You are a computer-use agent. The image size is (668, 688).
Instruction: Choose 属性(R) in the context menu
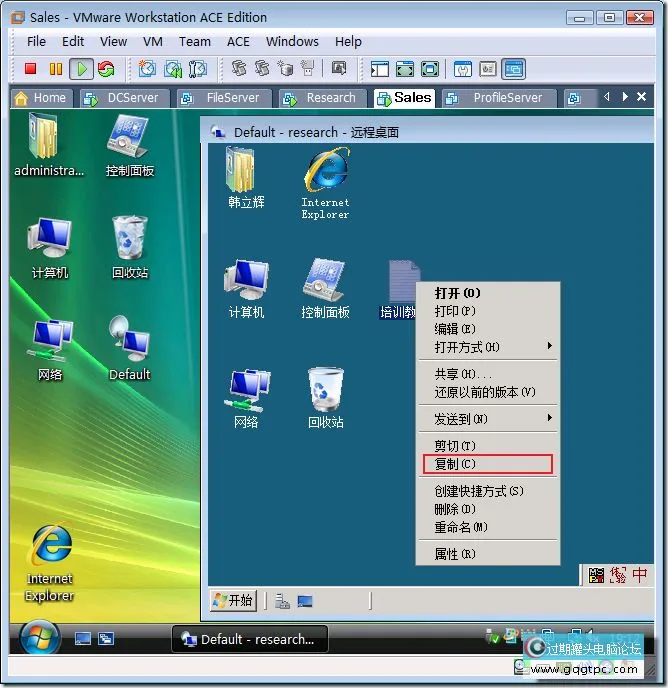[x=488, y=554]
